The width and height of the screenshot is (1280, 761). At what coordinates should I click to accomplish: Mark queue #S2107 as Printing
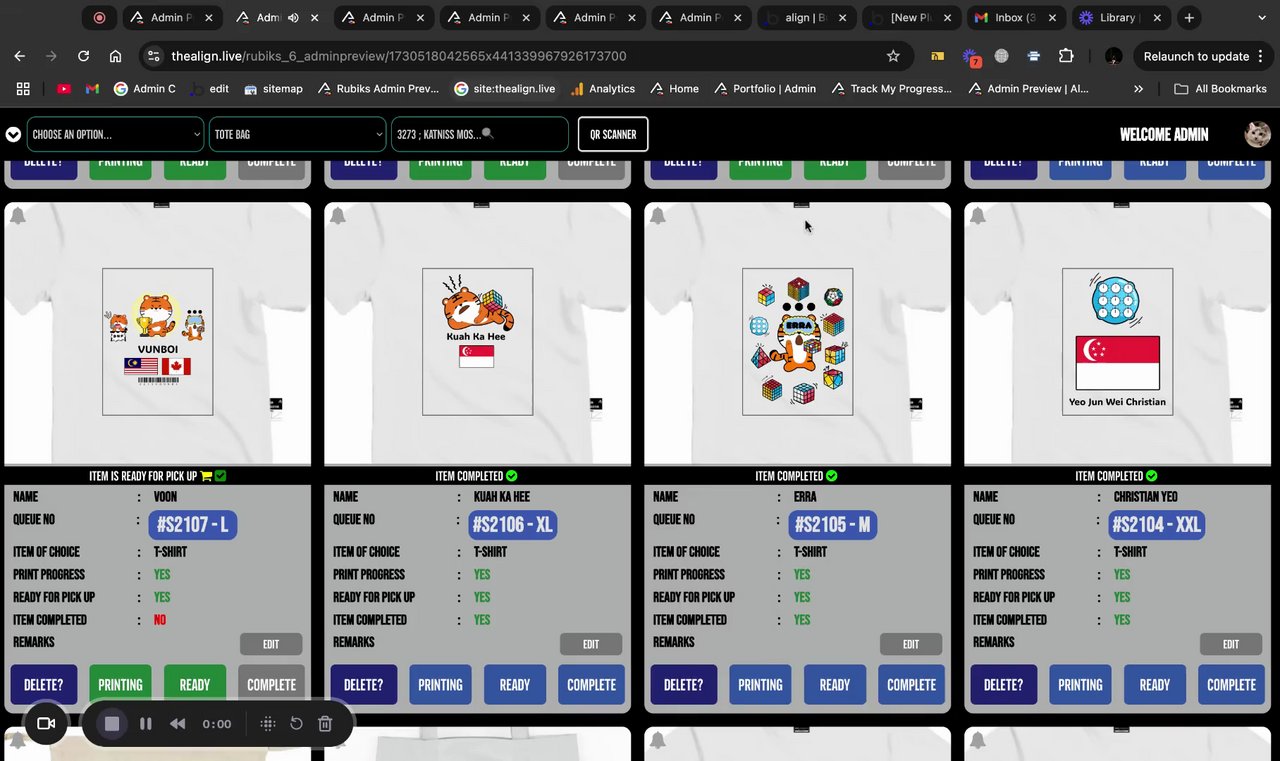click(x=120, y=685)
